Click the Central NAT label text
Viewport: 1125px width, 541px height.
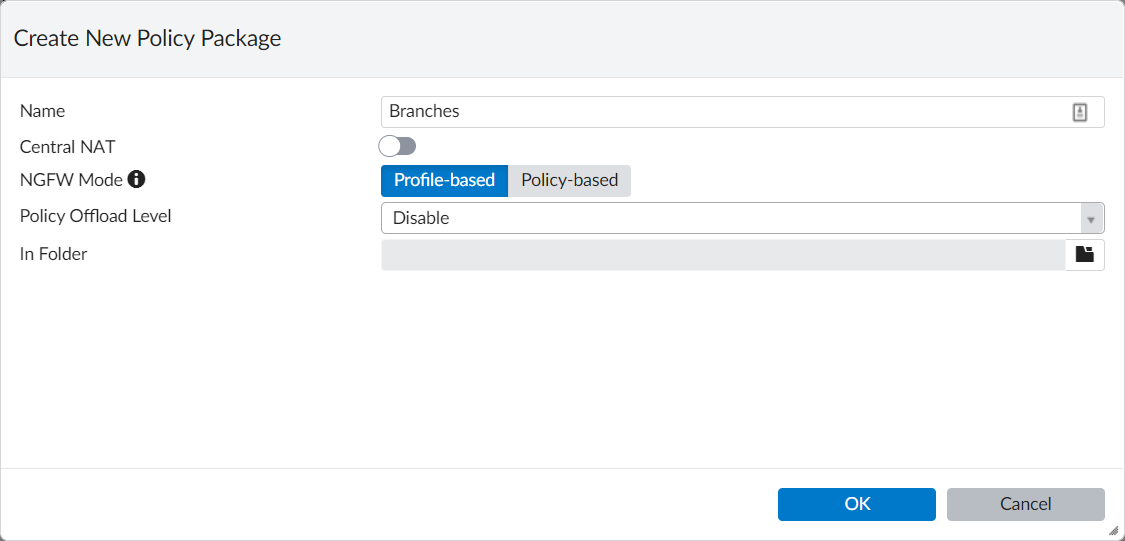point(68,147)
